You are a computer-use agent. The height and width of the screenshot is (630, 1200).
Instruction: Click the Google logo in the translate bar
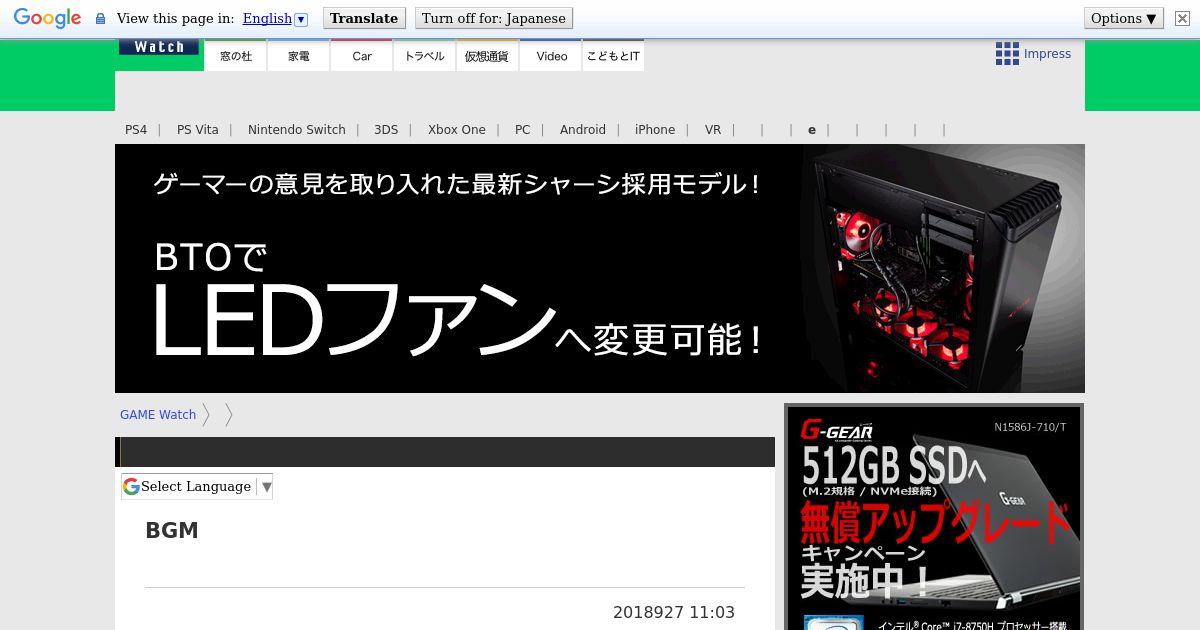[47, 18]
